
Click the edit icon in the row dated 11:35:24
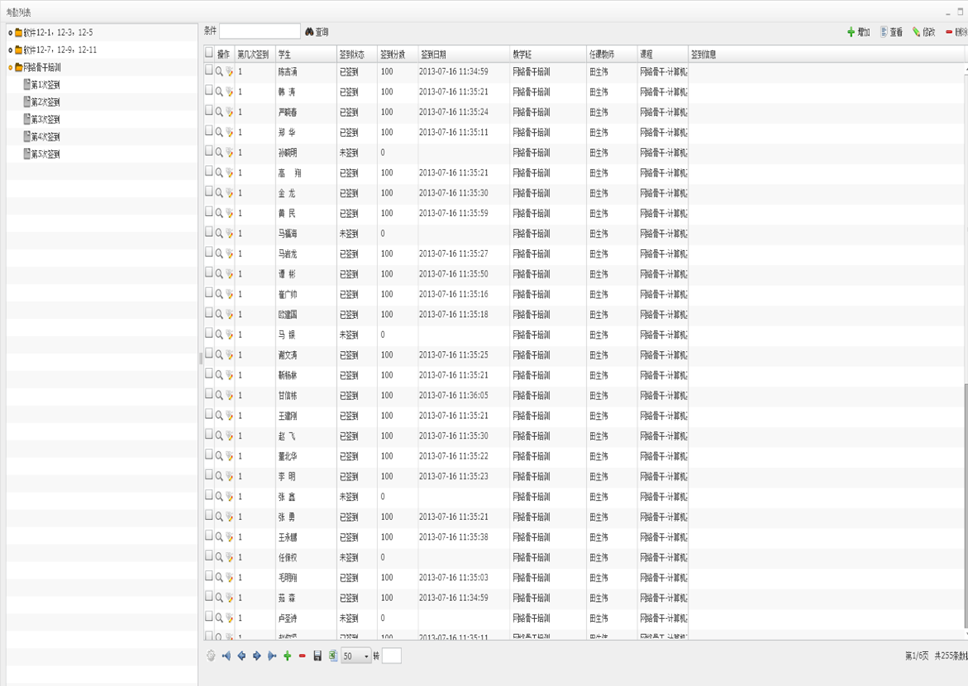(230, 112)
